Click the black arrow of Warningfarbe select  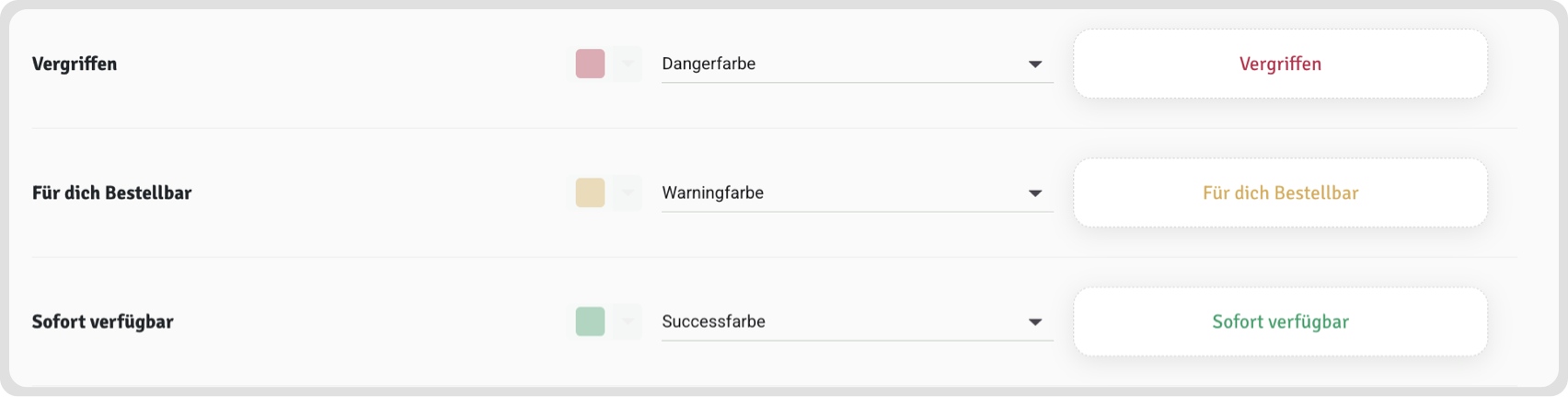[x=1035, y=193]
